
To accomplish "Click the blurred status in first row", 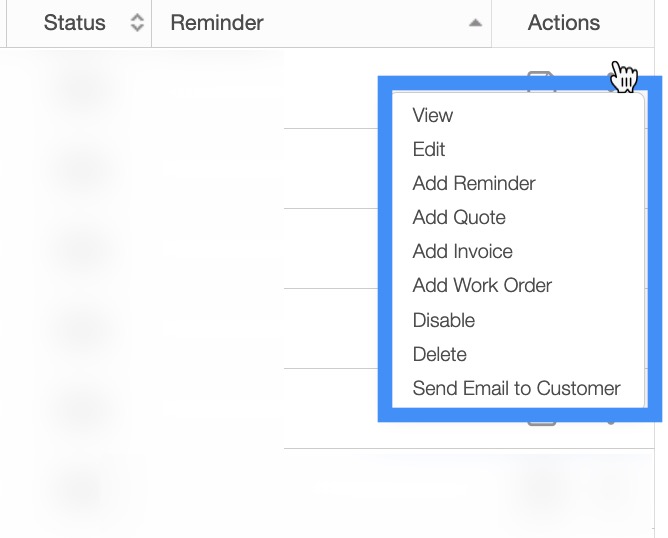I will 81,88.
